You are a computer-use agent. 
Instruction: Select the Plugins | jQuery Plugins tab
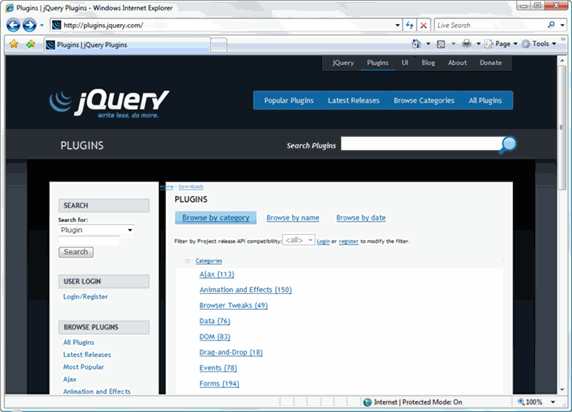pyautogui.click(x=127, y=45)
